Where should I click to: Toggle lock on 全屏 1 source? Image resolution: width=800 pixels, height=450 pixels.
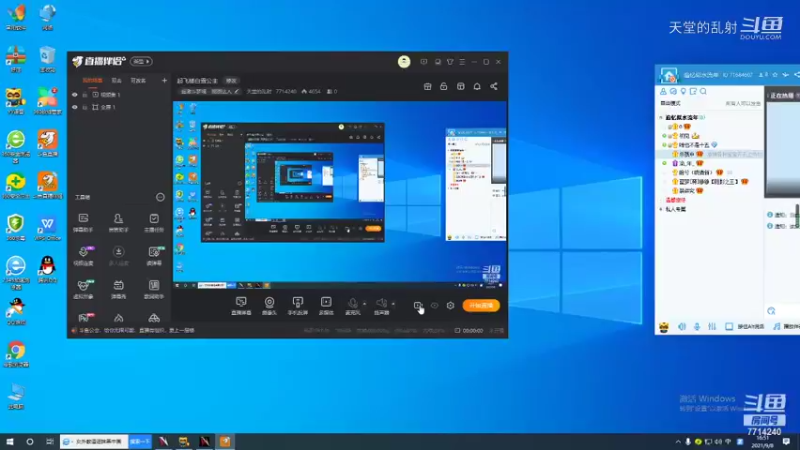click(85, 107)
